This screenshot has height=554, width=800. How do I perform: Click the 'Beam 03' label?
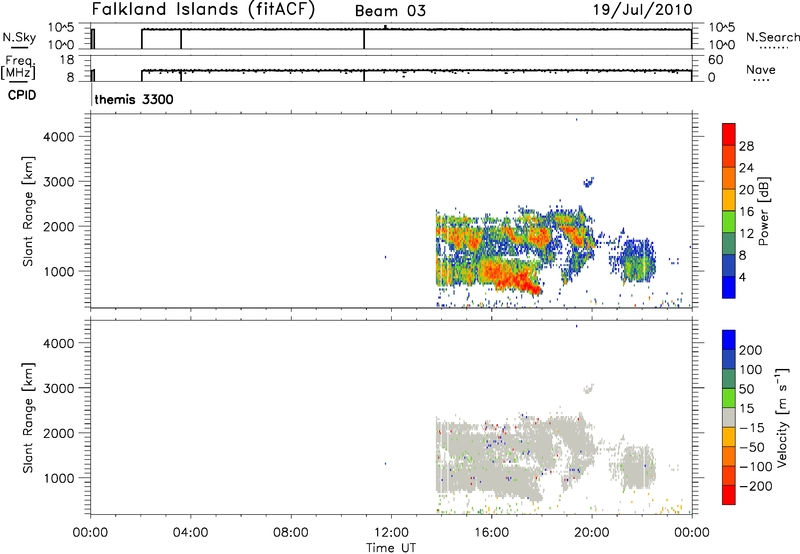[390, 11]
